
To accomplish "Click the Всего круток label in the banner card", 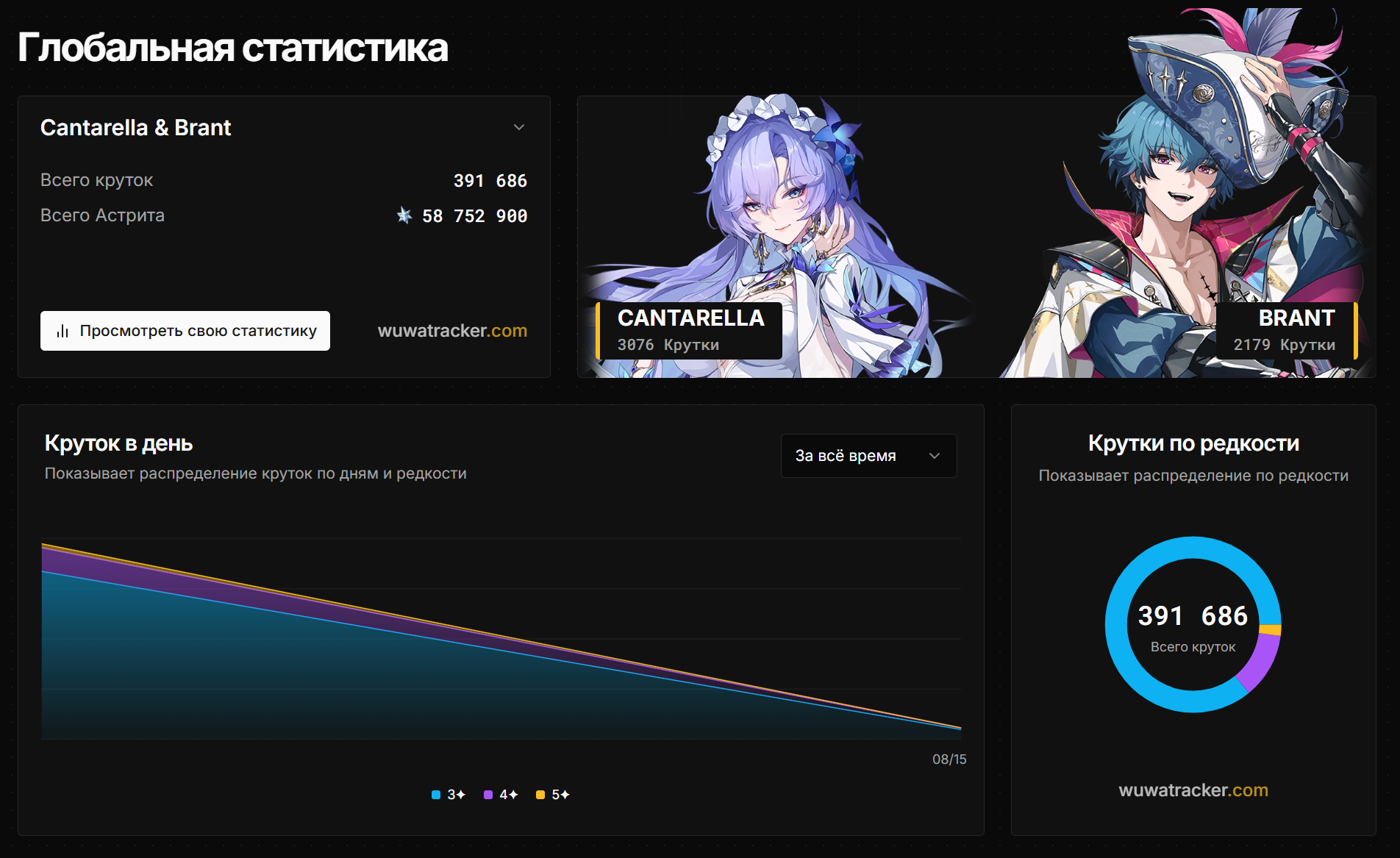I will [97, 180].
